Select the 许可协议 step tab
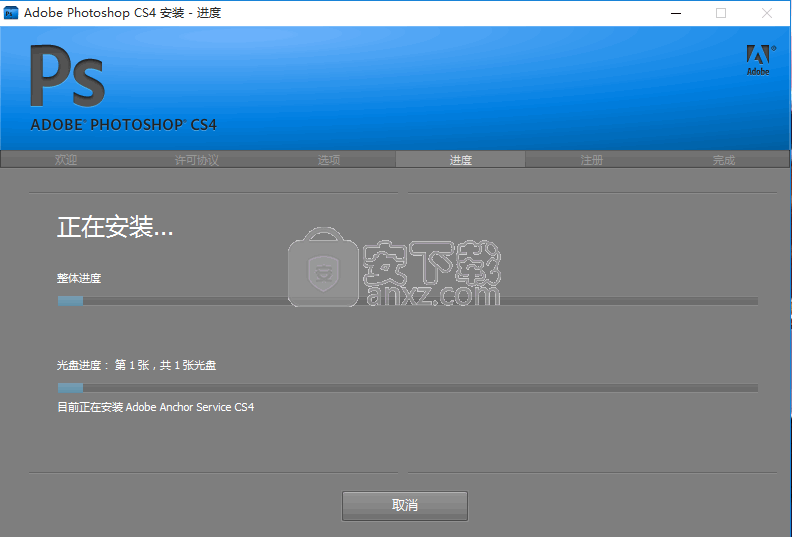 [x=197, y=160]
